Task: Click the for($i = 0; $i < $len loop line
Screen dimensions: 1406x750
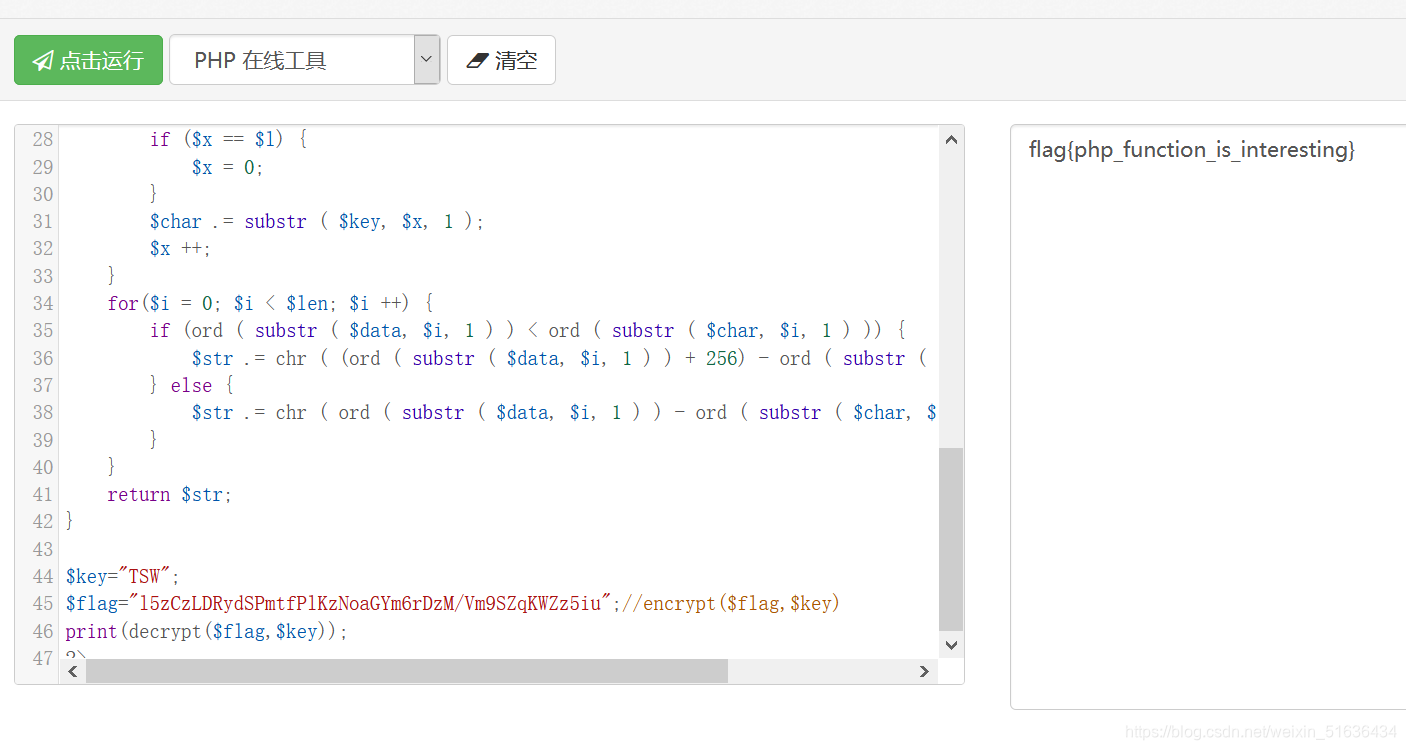Action: pyautogui.click(x=270, y=303)
